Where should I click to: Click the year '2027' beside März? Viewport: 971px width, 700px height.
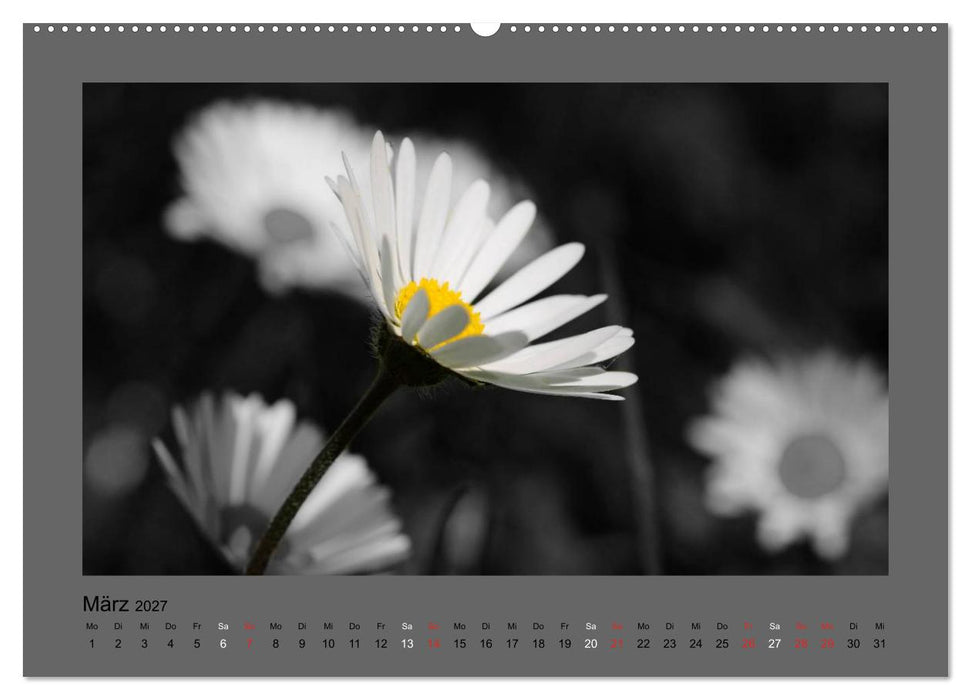click(x=151, y=606)
